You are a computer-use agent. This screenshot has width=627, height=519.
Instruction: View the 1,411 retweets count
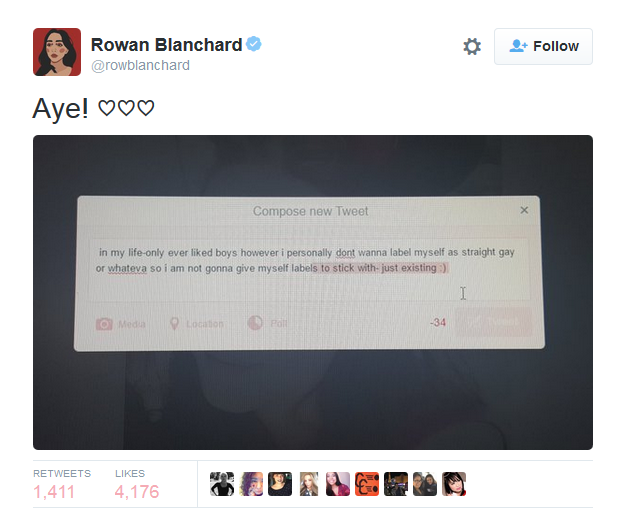tap(54, 492)
